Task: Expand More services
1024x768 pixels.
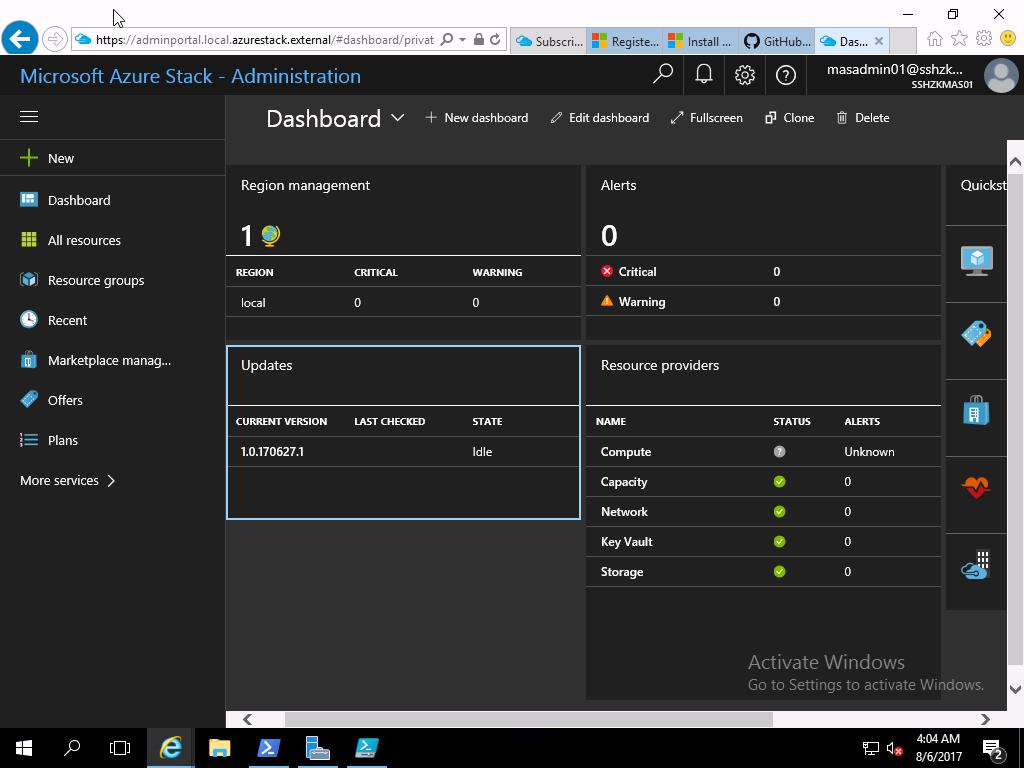Action: (x=68, y=481)
